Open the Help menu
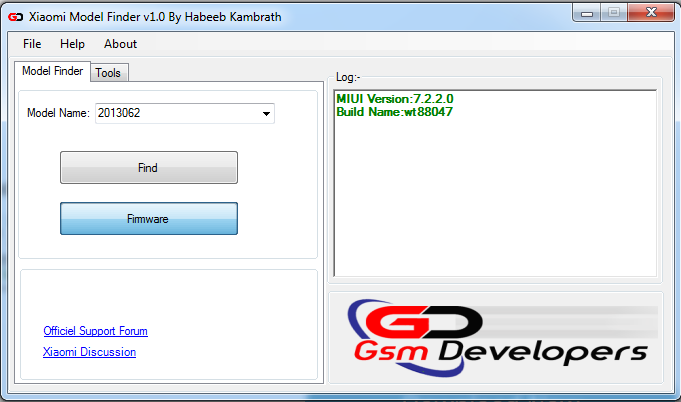Image resolution: width=681 pixels, height=402 pixels. 72,44
